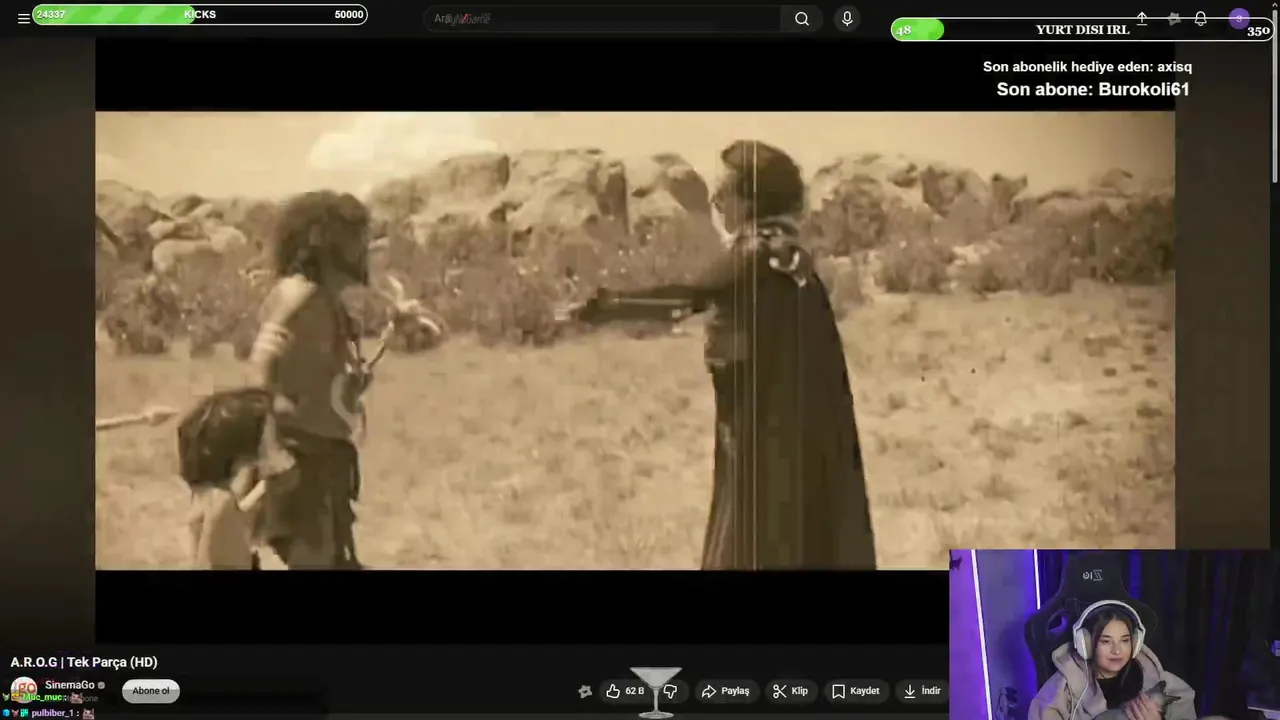Click the search magnifier button

tap(802, 19)
